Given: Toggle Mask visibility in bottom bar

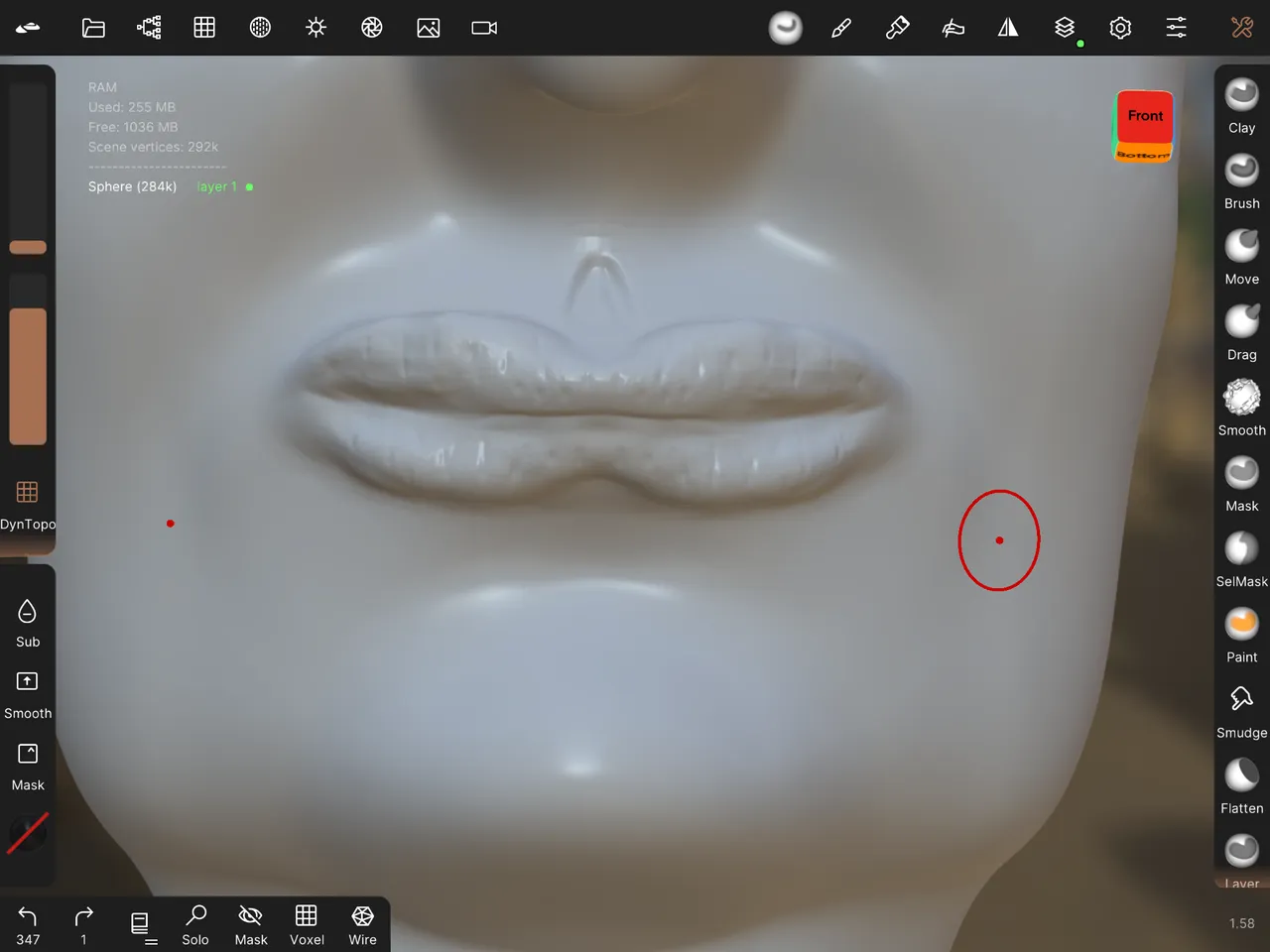Looking at the screenshot, I should click(251, 925).
